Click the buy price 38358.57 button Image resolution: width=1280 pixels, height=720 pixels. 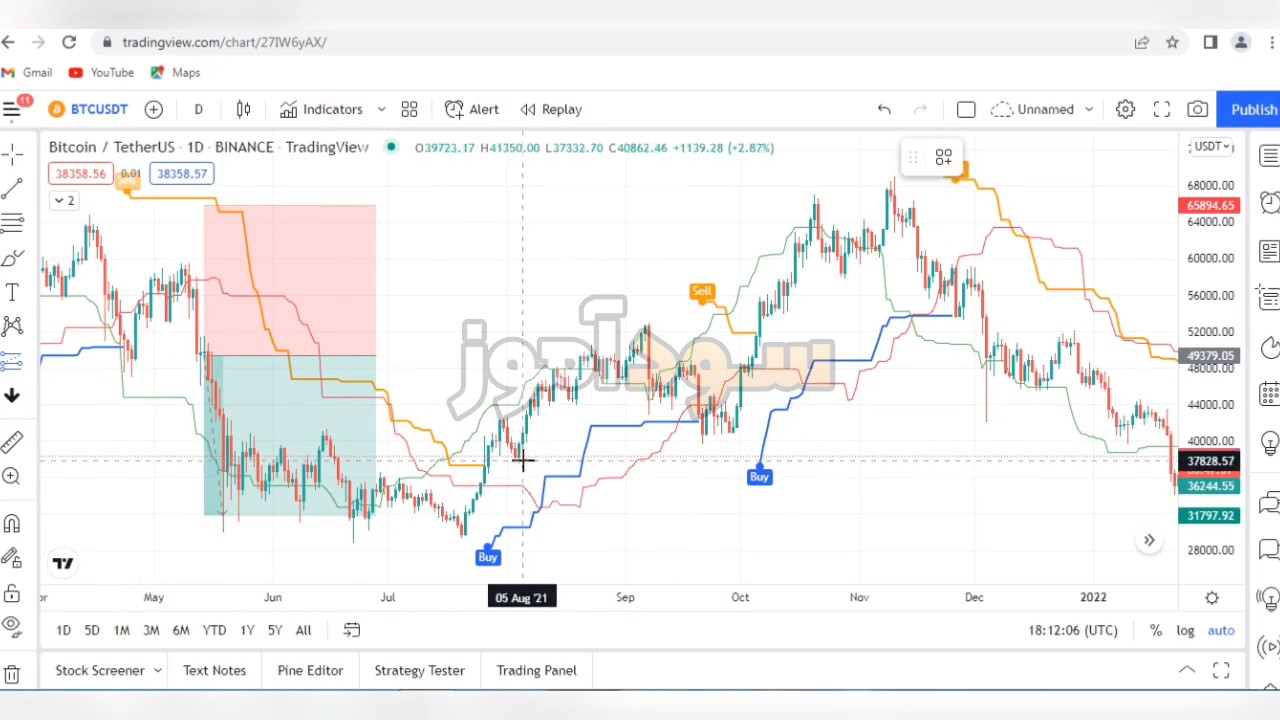[x=181, y=174]
